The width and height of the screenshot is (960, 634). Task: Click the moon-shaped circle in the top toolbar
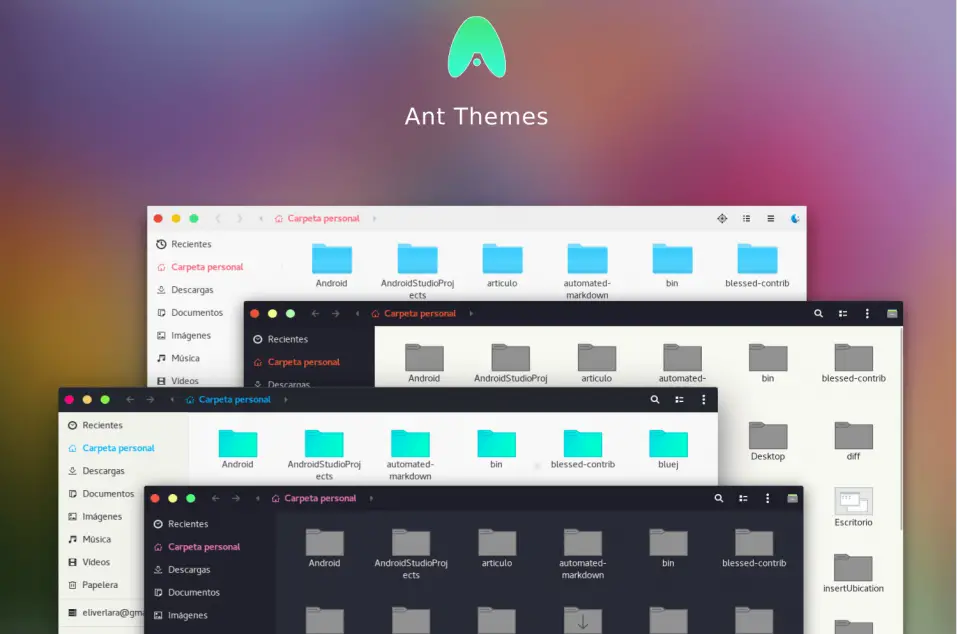coord(795,217)
